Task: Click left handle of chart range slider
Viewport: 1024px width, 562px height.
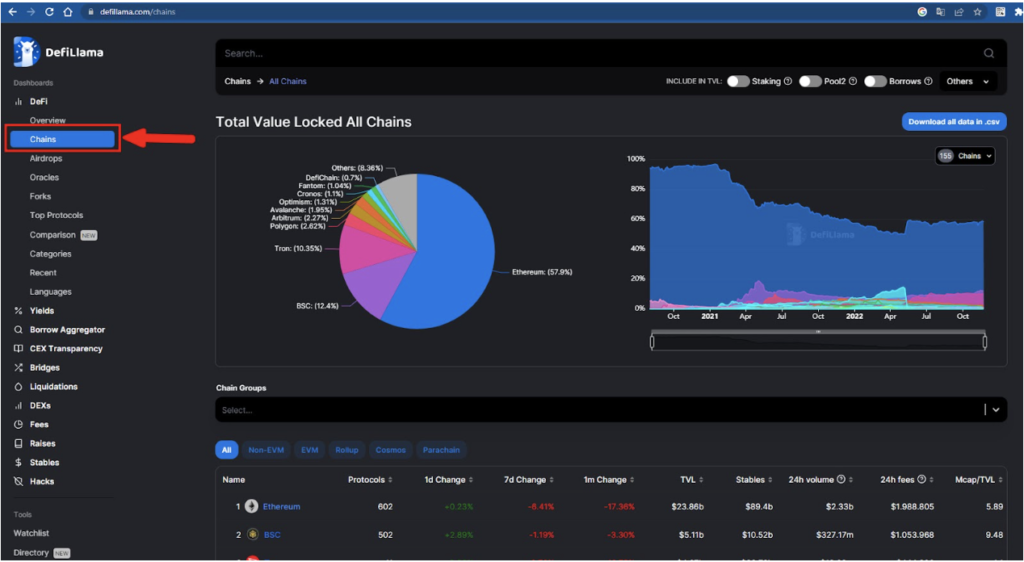Action: coord(652,342)
